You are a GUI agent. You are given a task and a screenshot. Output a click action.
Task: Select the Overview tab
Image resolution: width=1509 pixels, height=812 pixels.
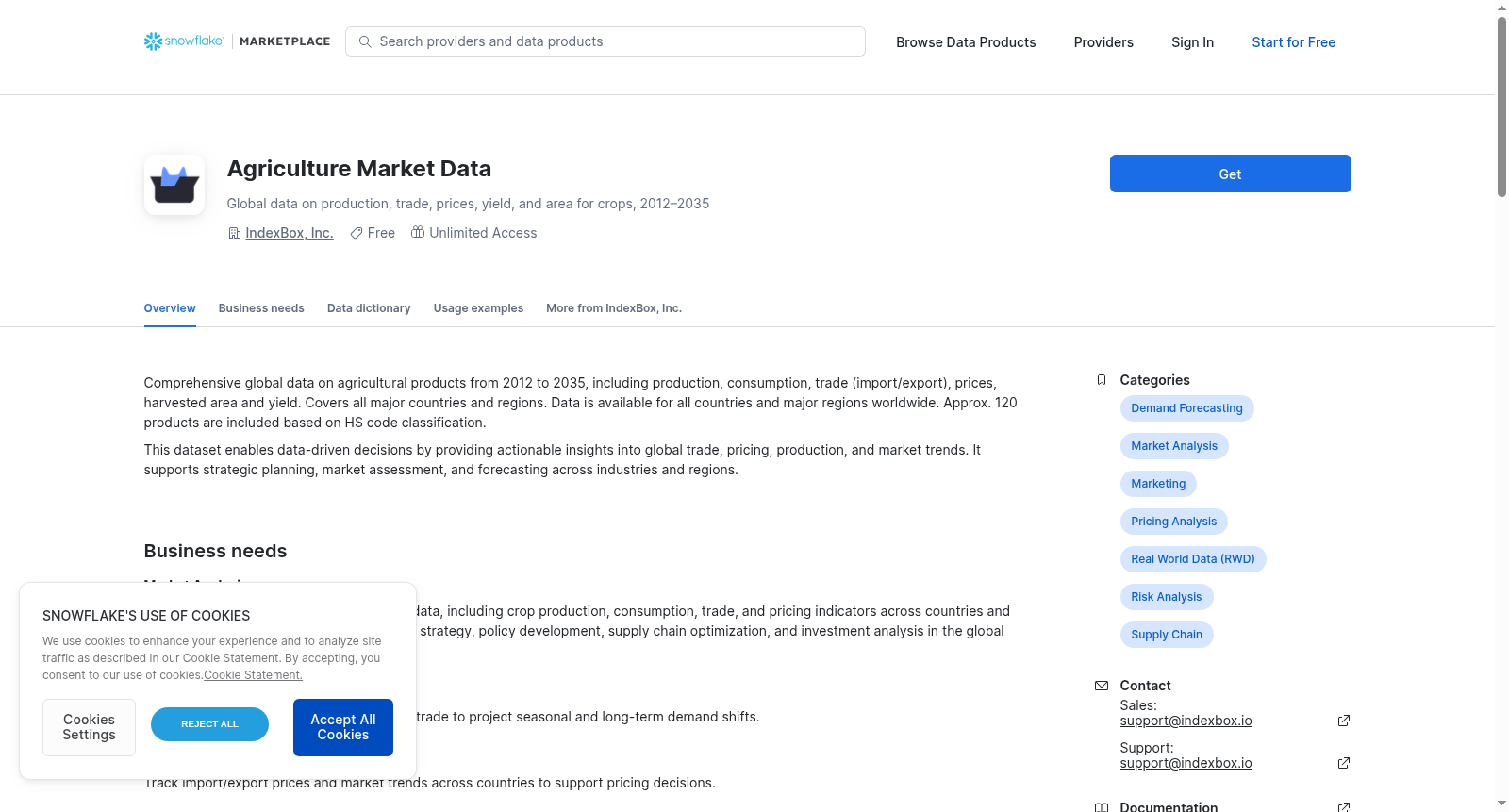(170, 308)
